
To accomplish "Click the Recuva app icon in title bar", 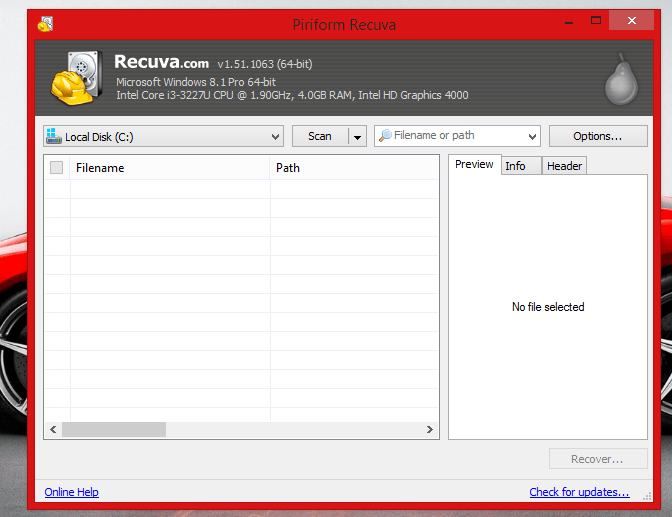I will point(45,24).
